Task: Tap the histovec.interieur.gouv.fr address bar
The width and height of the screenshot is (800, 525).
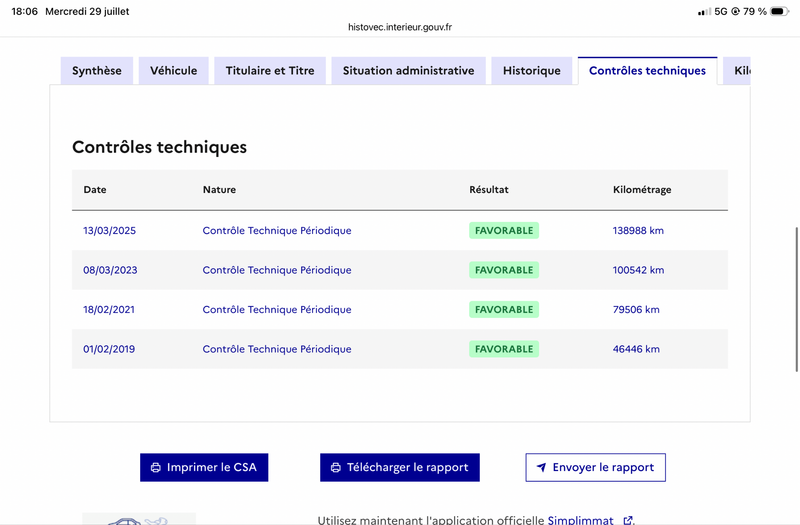Action: point(400,27)
